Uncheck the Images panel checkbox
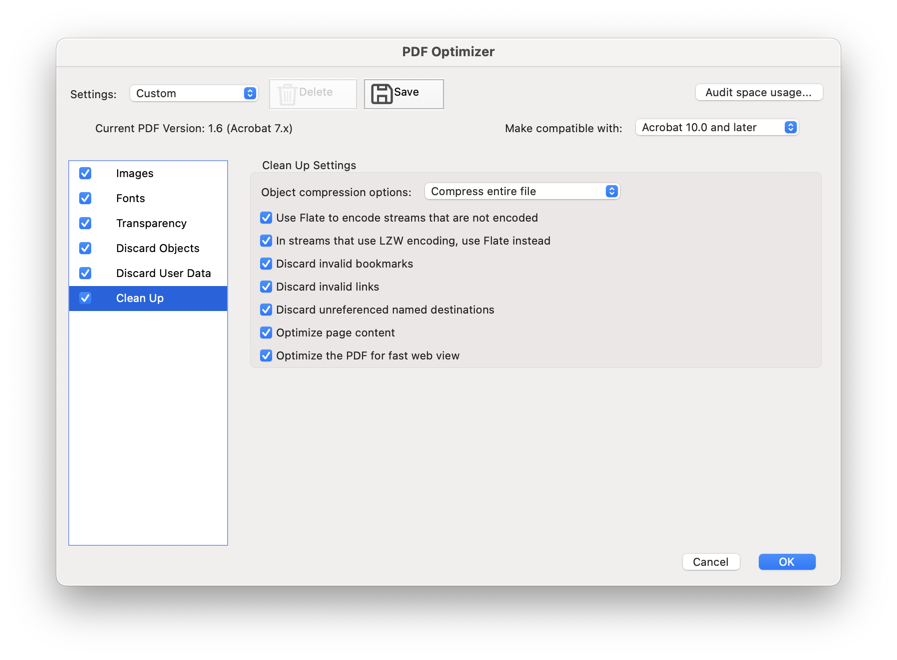 [x=85, y=173]
